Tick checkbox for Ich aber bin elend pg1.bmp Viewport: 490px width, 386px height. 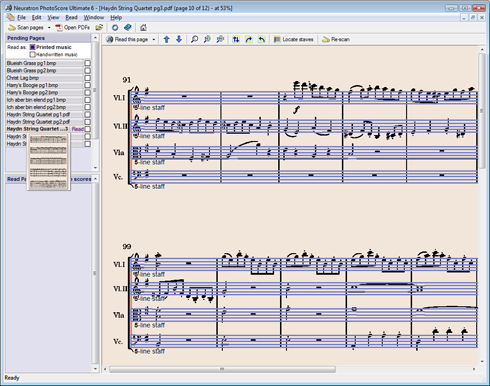pyautogui.click(x=87, y=100)
